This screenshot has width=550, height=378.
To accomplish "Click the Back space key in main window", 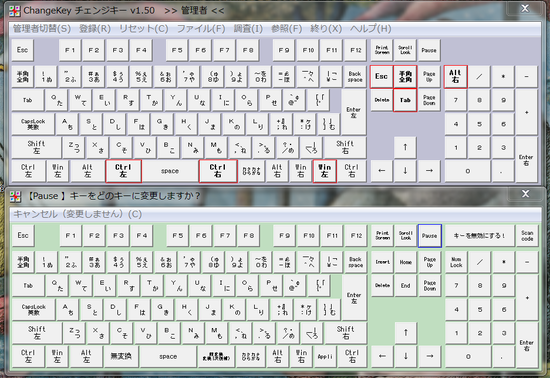I will coord(355,76).
